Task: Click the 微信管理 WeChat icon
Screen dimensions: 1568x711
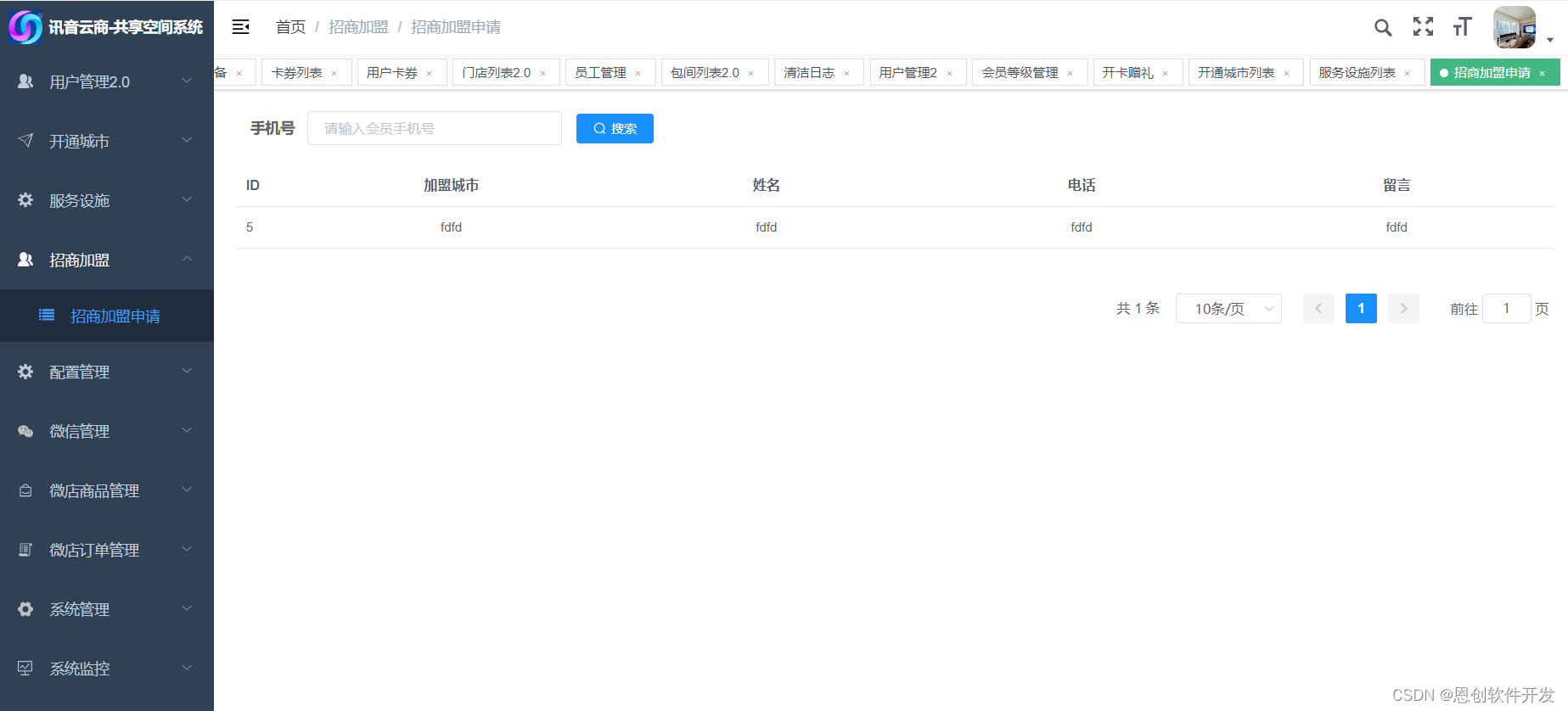Action: (x=25, y=431)
